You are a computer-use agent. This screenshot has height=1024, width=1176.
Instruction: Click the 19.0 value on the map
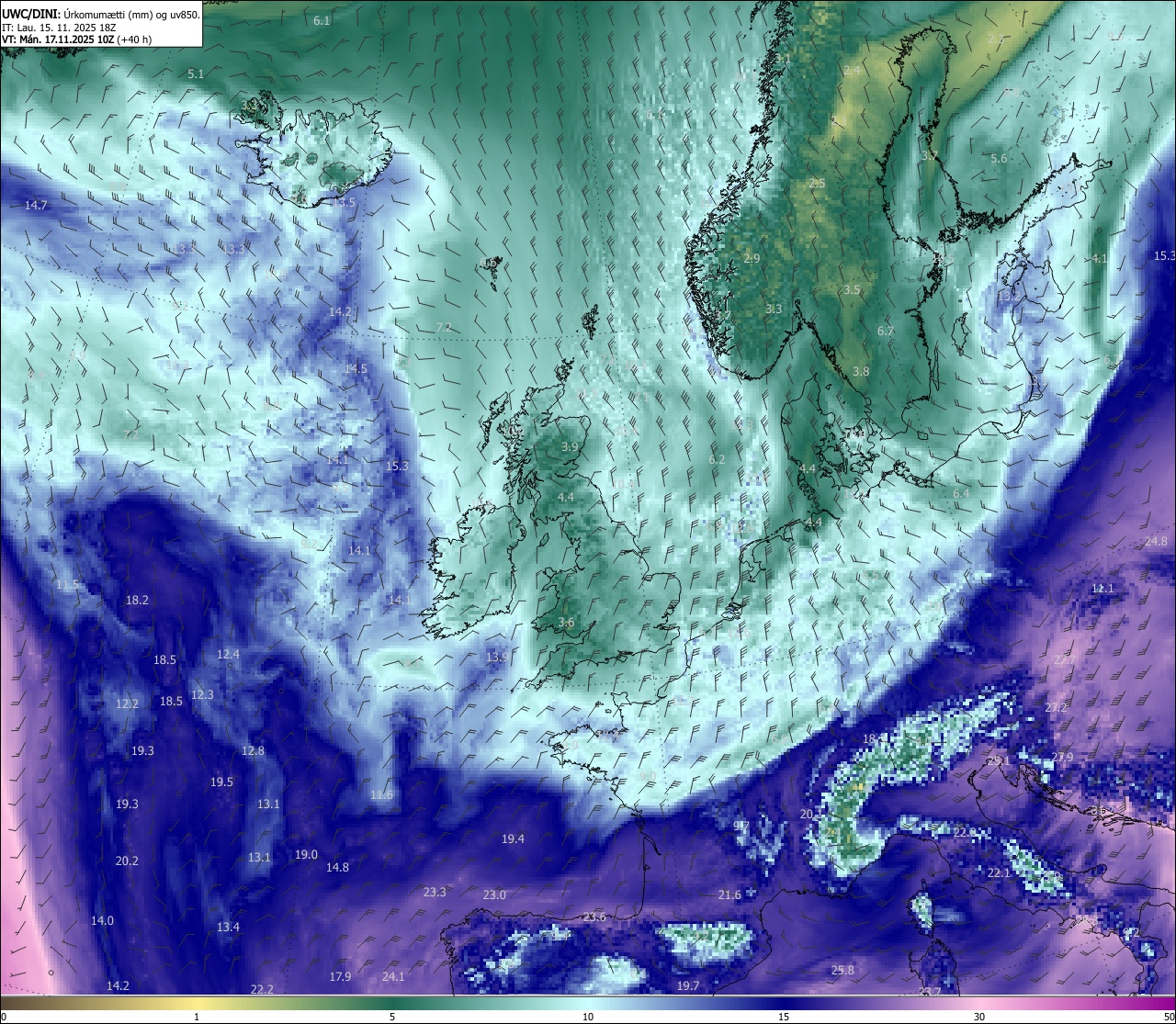tap(306, 854)
